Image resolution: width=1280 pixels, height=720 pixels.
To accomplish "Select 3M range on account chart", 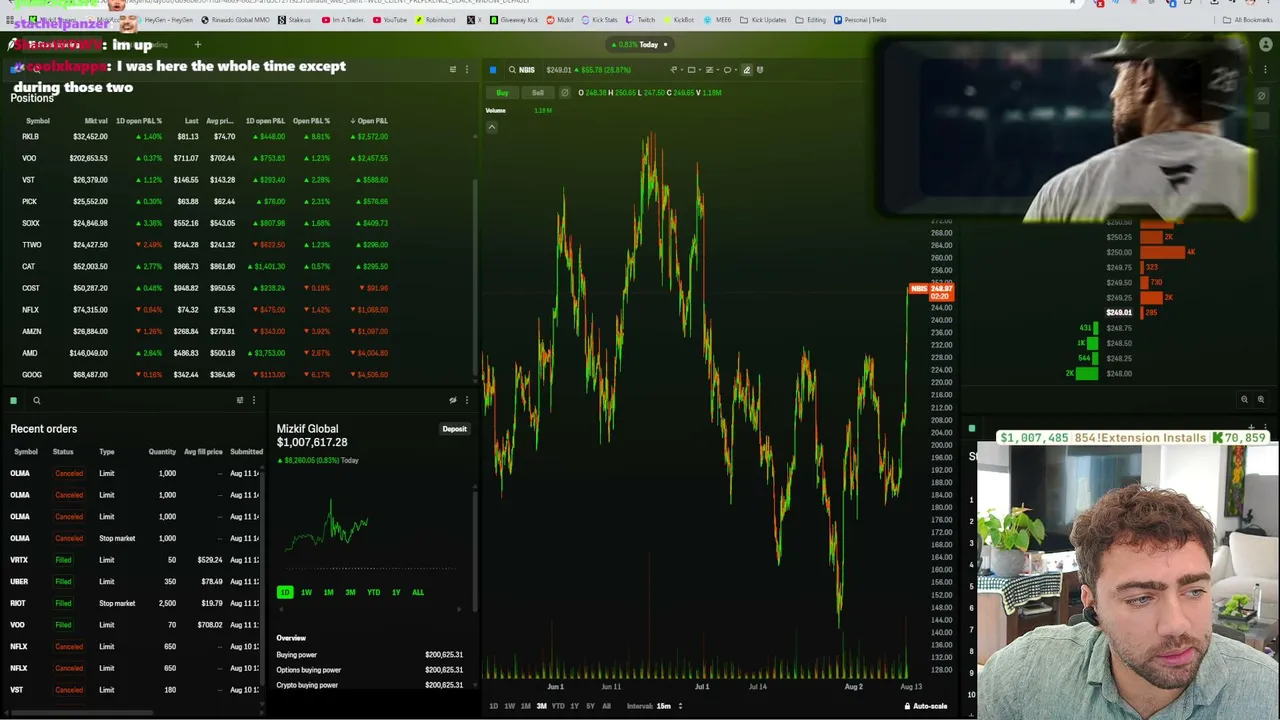I will point(350,592).
